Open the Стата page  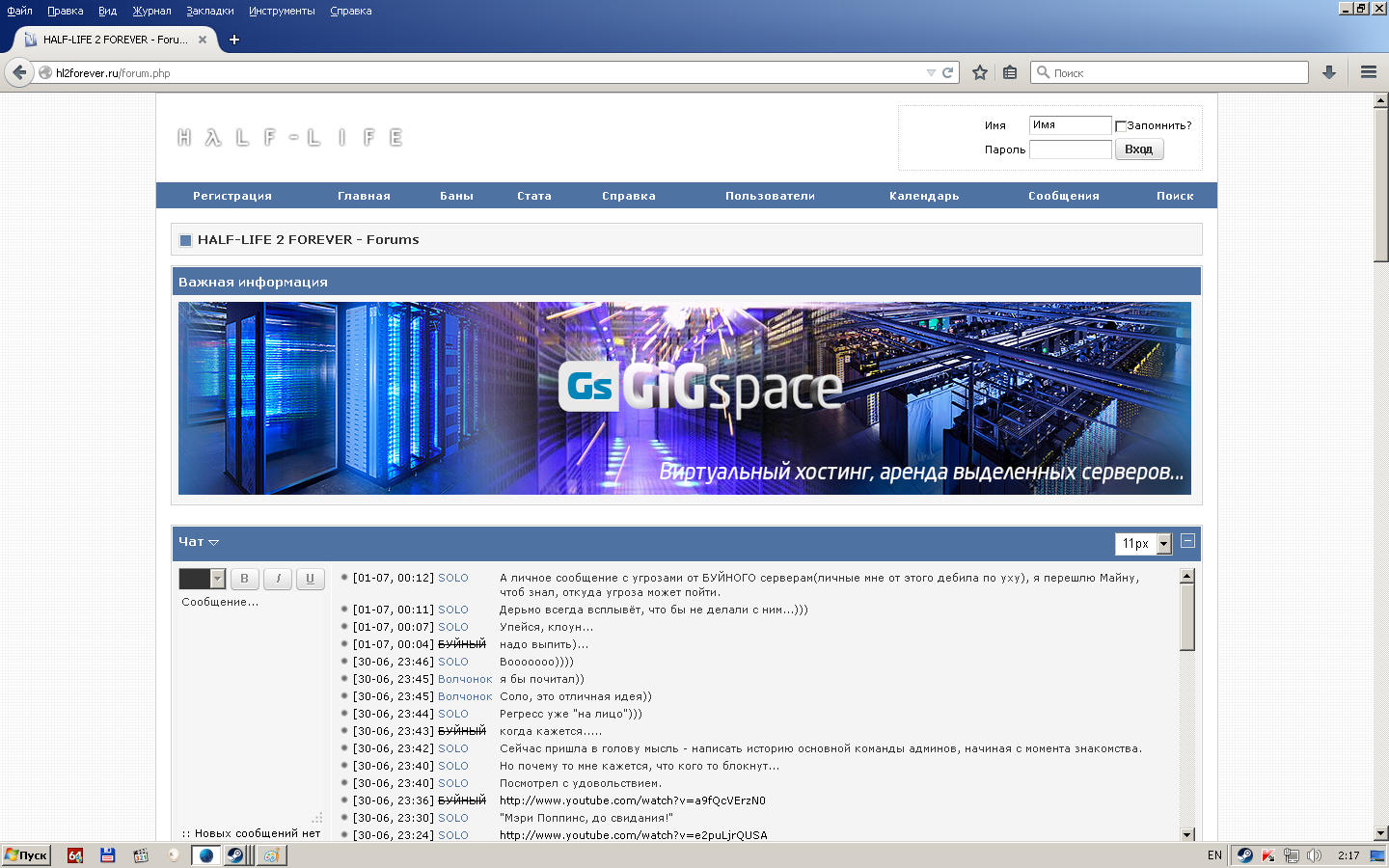[534, 196]
